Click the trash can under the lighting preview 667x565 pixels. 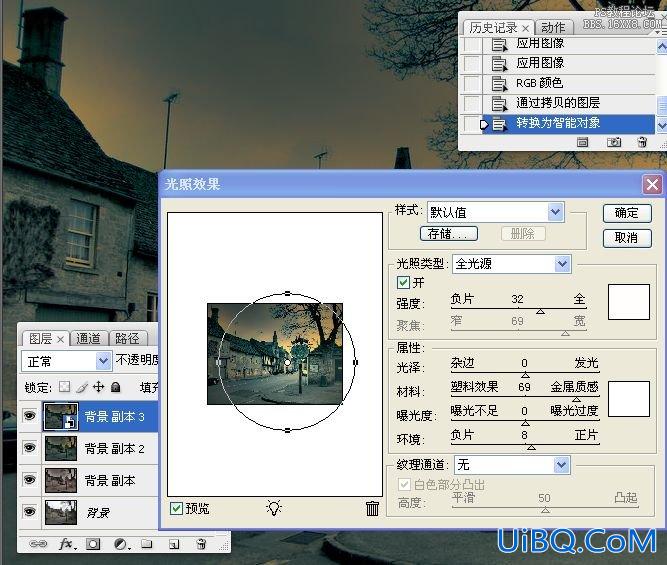click(372, 508)
